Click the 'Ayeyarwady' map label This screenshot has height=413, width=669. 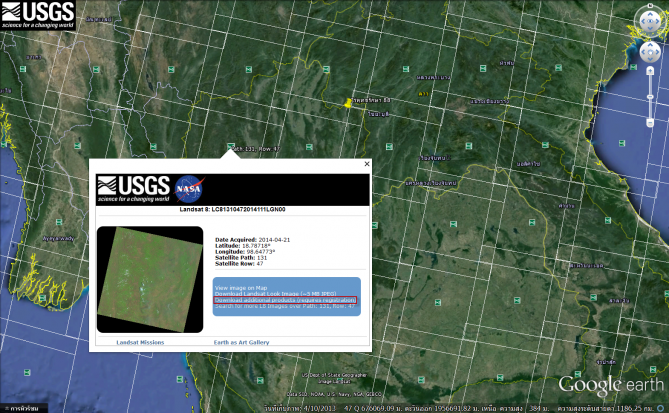point(58,238)
